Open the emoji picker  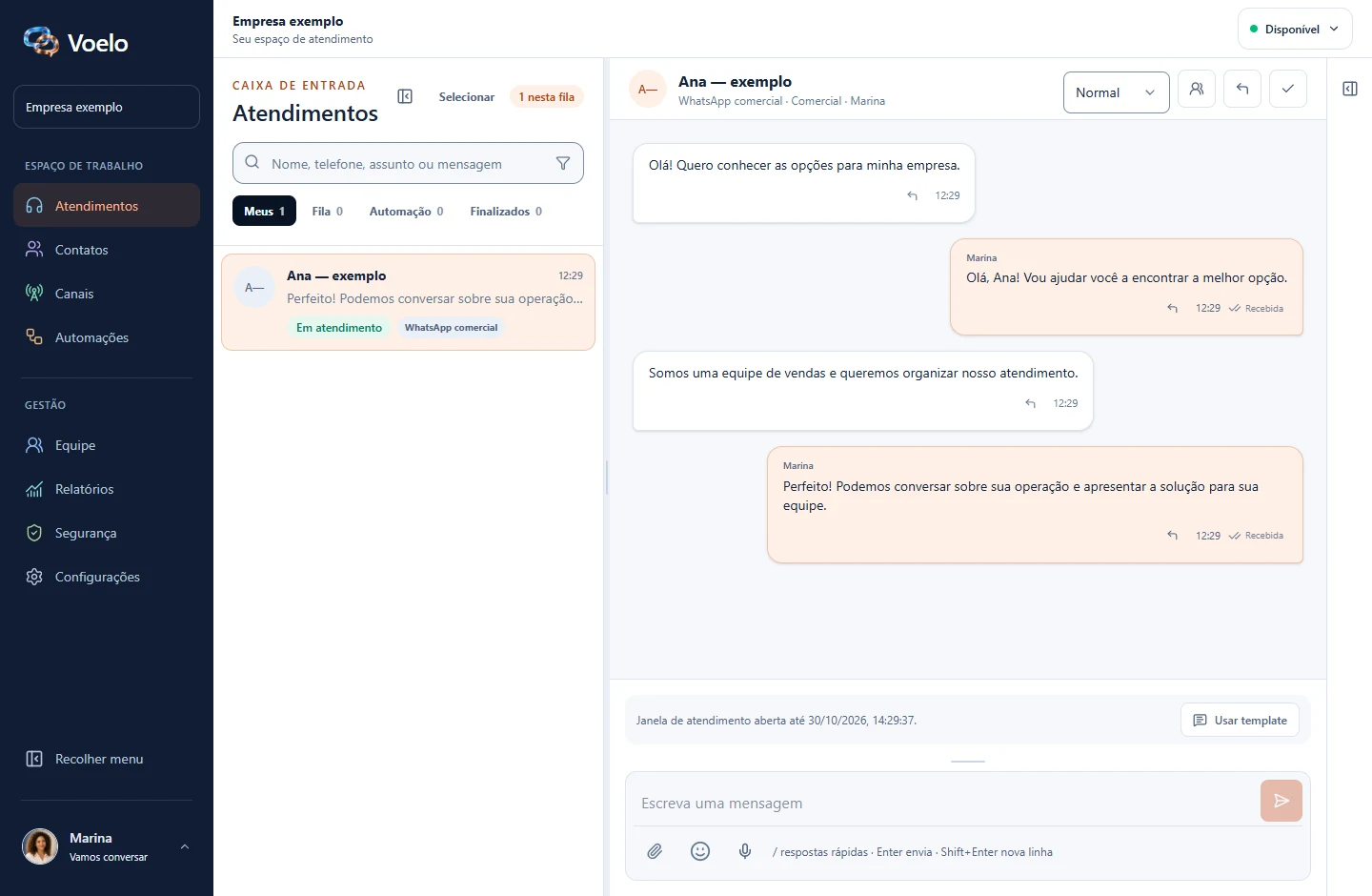pyautogui.click(x=700, y=851)
